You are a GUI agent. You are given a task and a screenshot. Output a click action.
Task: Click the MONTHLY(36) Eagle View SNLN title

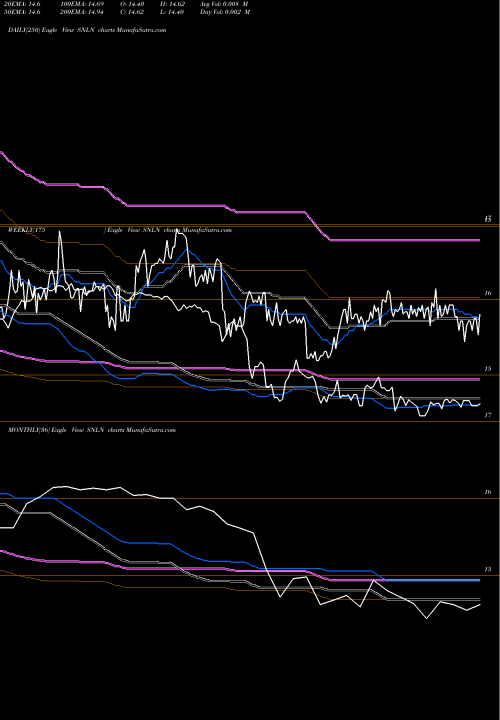pos(92,430)
